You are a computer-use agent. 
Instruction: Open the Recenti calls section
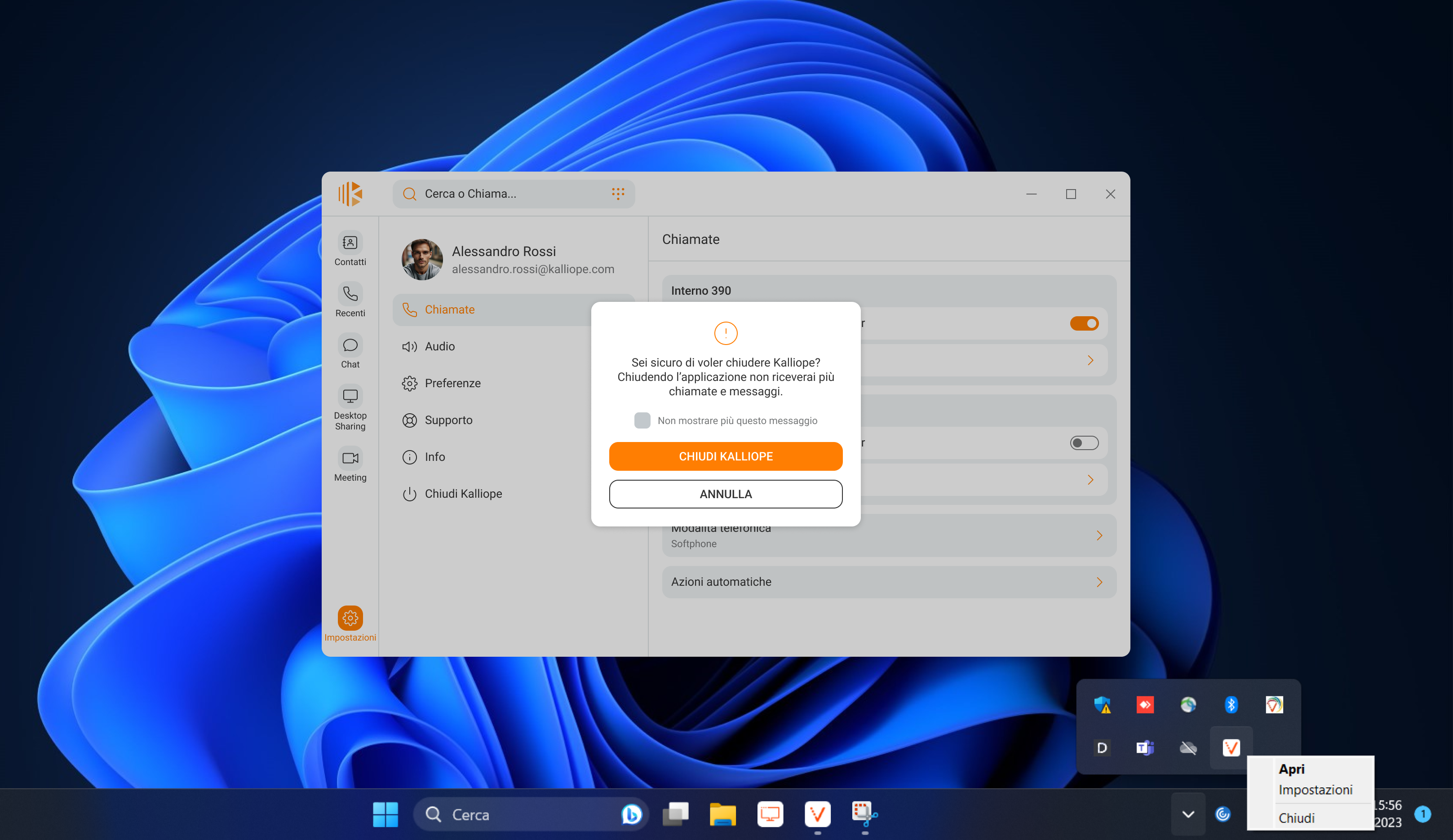click(x=350, y=301)
